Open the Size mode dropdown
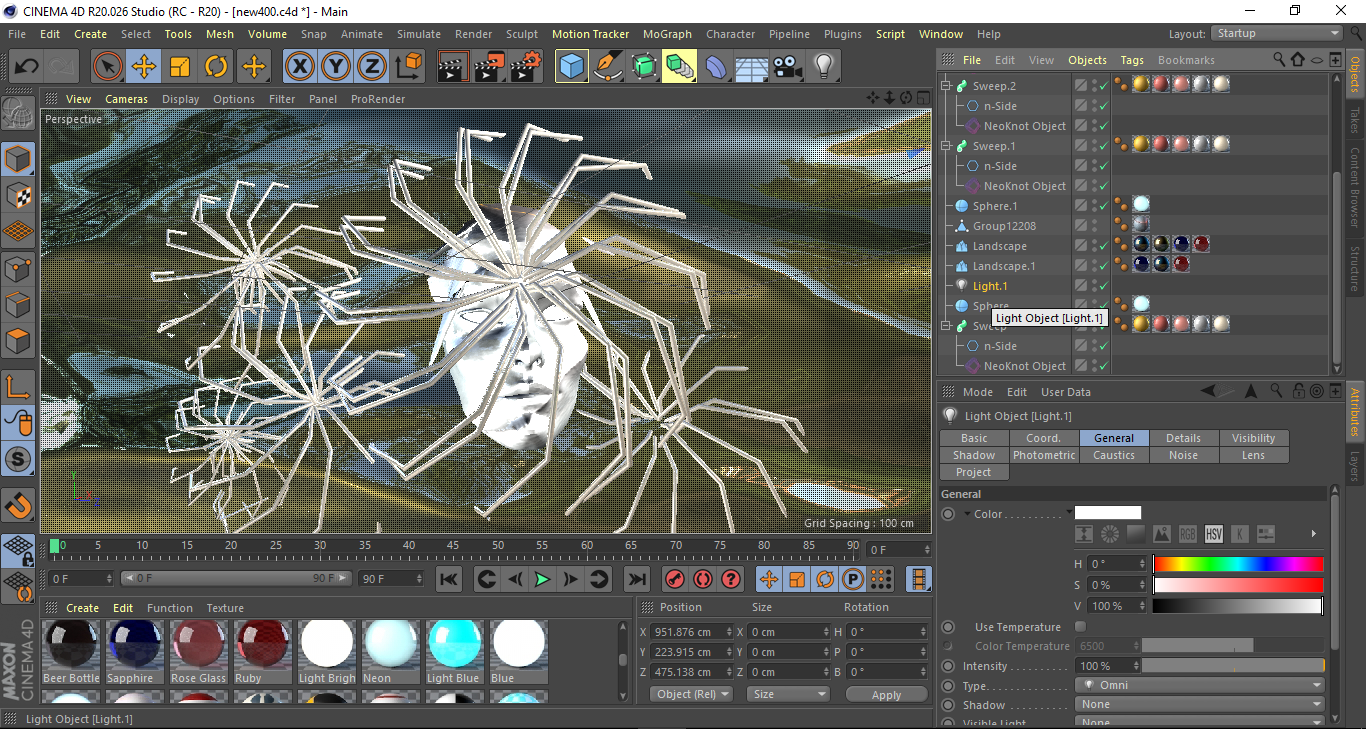 point(790,694)
